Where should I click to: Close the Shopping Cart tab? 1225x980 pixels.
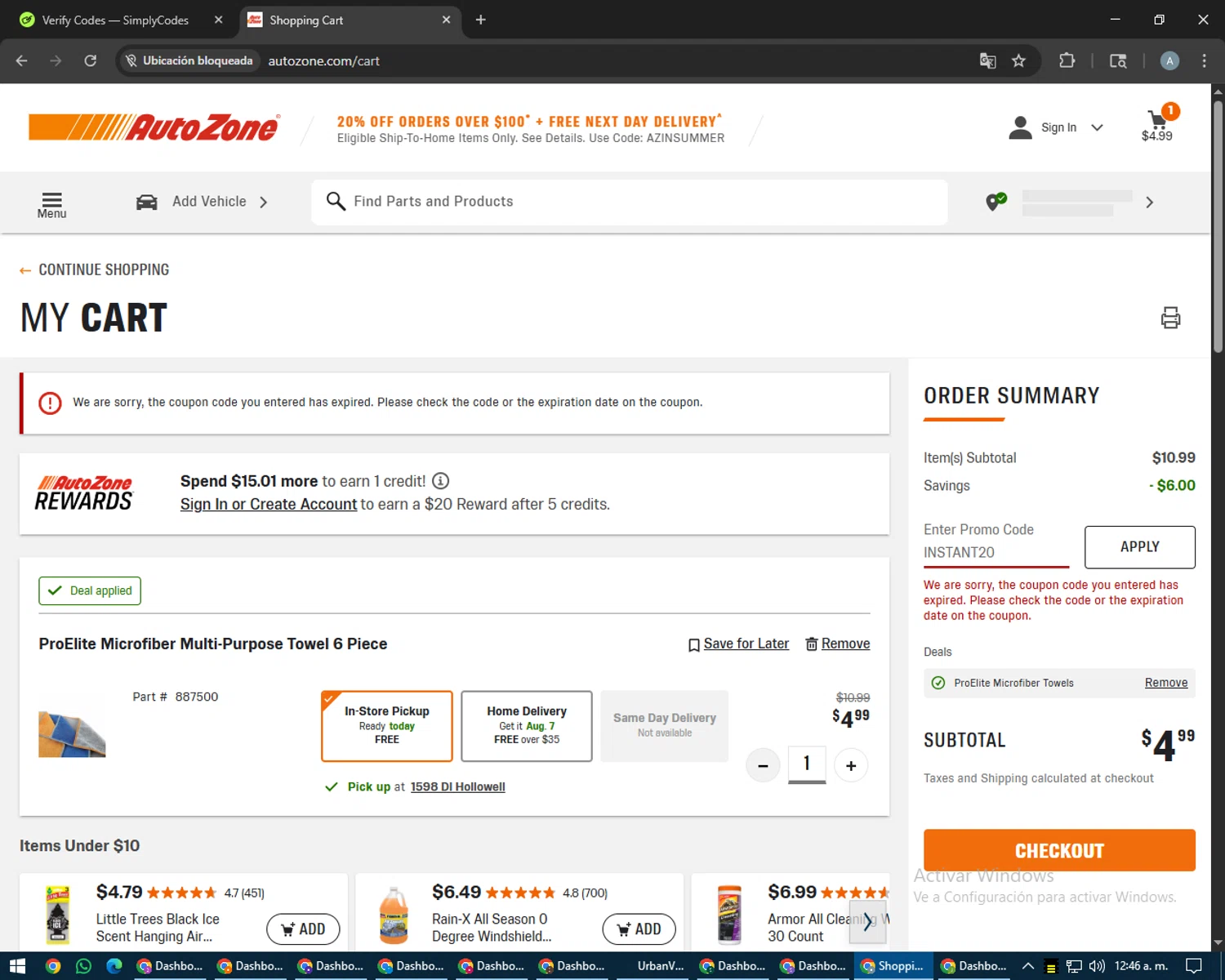(446, 20)
